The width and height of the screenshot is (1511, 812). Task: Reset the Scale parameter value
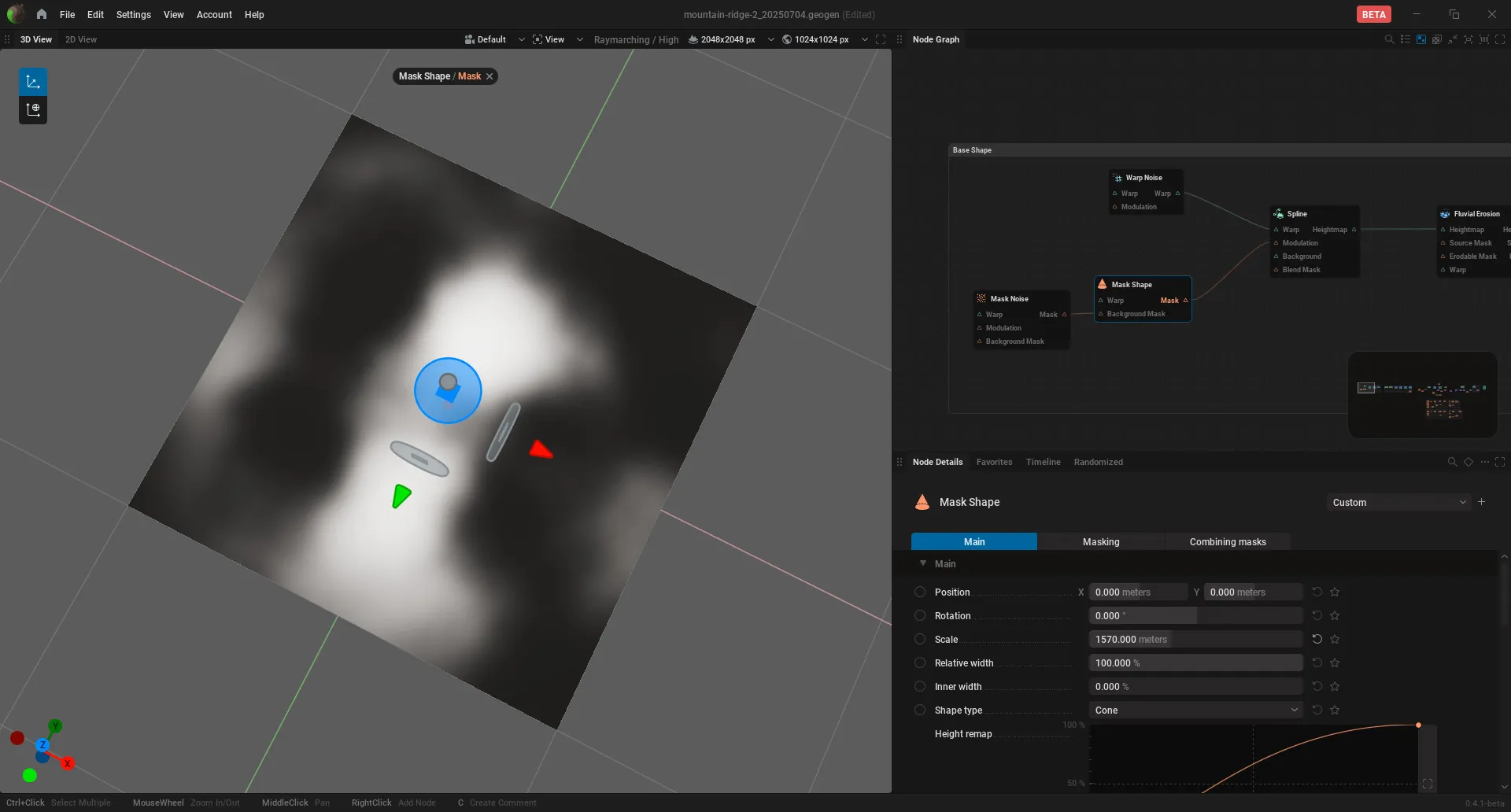(x=1317, y=639)
